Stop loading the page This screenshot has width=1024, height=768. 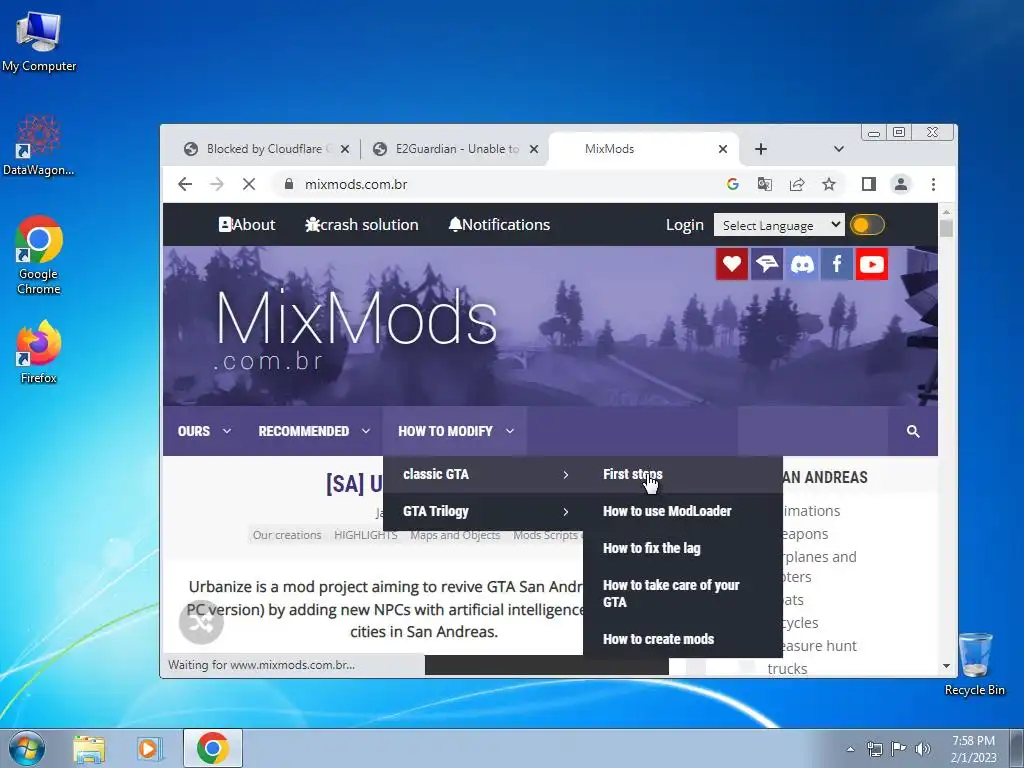pyautogui.click(x=249, y=184)
